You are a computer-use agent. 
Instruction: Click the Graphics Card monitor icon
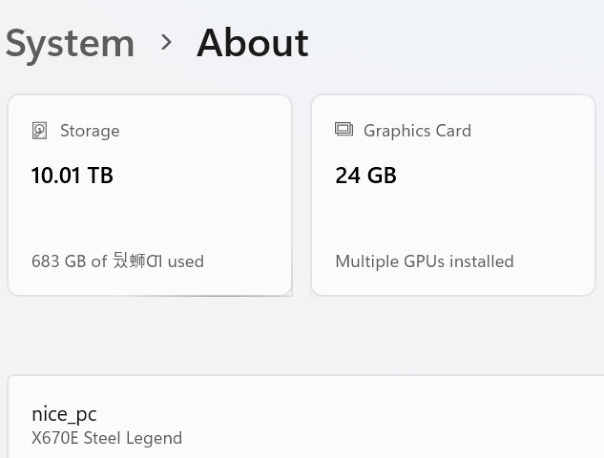pyautogui.click(x=344, y=130)
